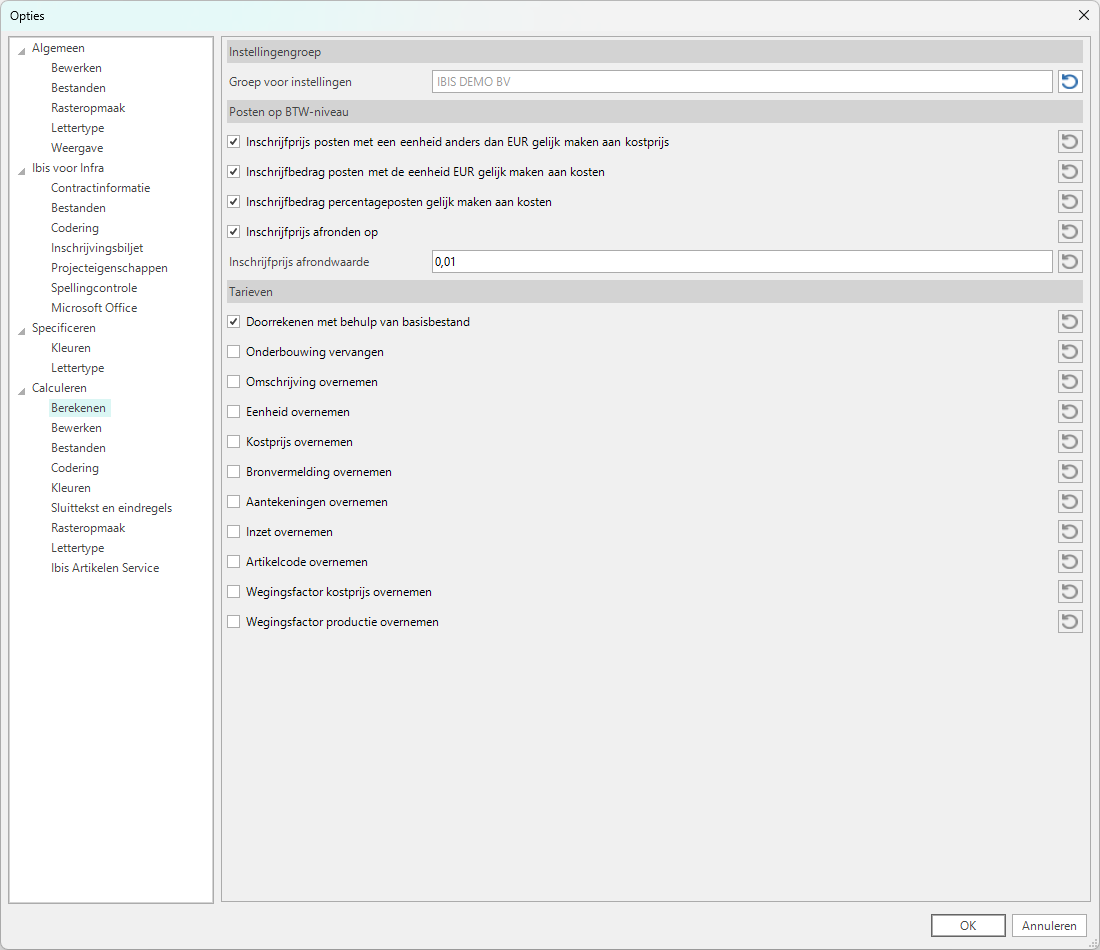Reset the Inschrijfprijs afrondwaarde value
This screenshot has width=1100, height=950.
[1070, 262]
